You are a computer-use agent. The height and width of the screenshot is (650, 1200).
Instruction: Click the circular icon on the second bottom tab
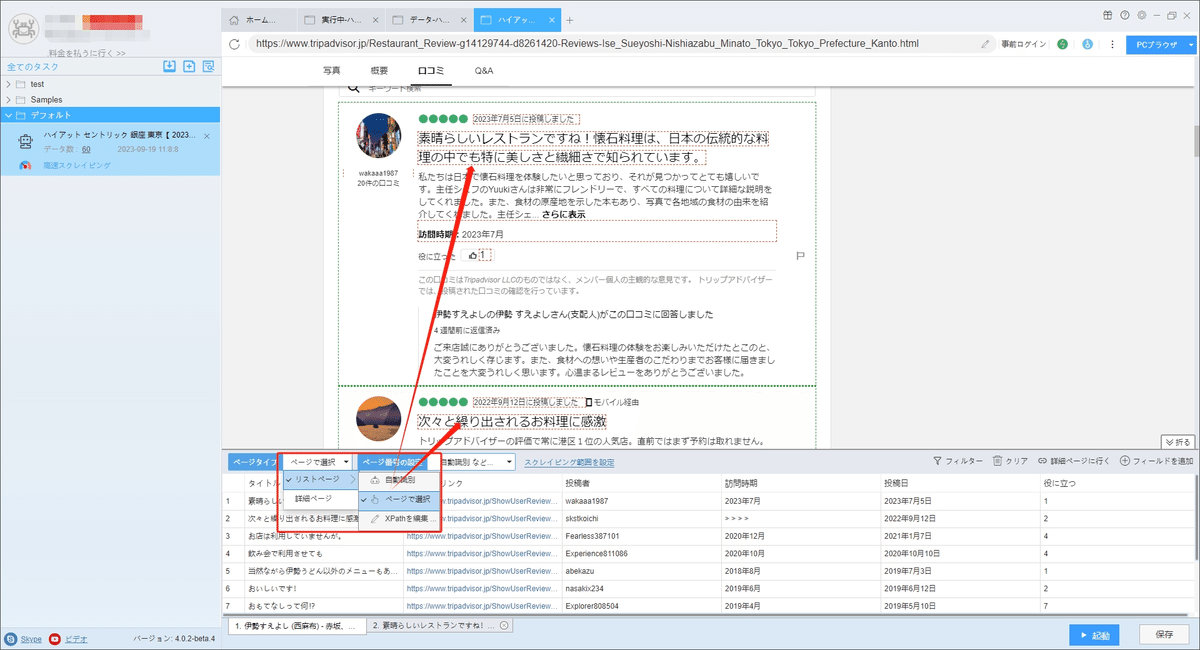coord(505,626)
